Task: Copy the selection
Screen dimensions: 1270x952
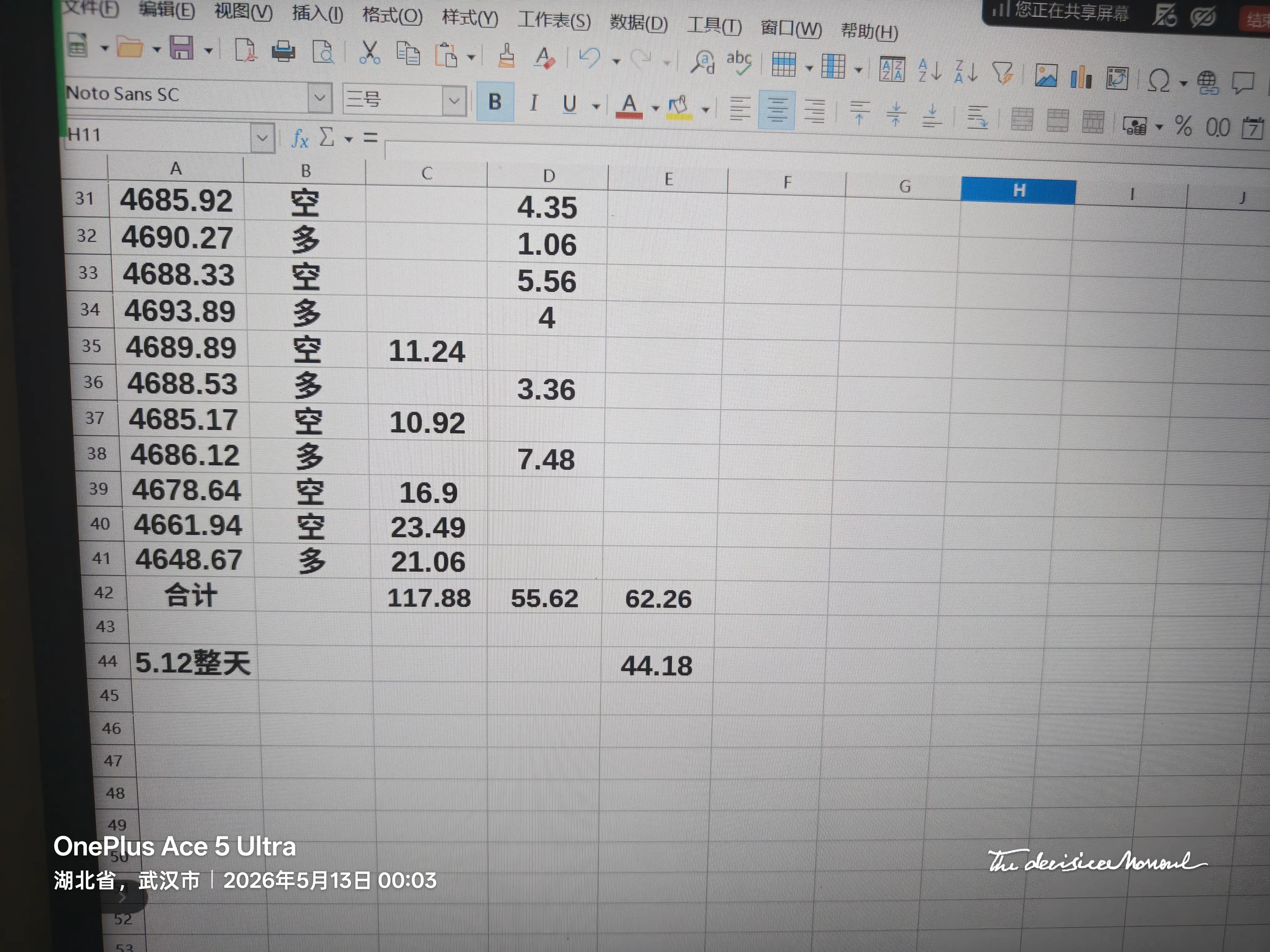Action: (408, 55)
